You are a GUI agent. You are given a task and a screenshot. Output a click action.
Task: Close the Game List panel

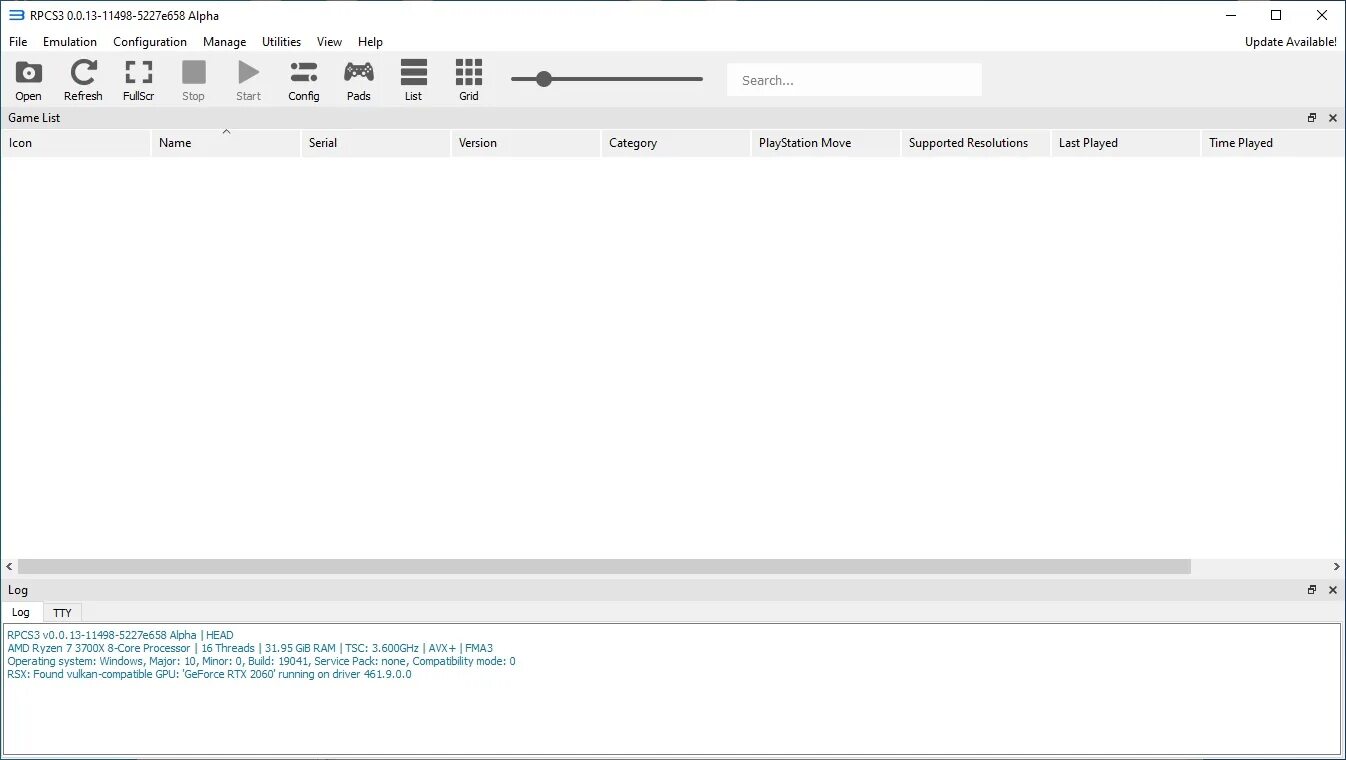pyautogui.click(x=1332, y=118)
